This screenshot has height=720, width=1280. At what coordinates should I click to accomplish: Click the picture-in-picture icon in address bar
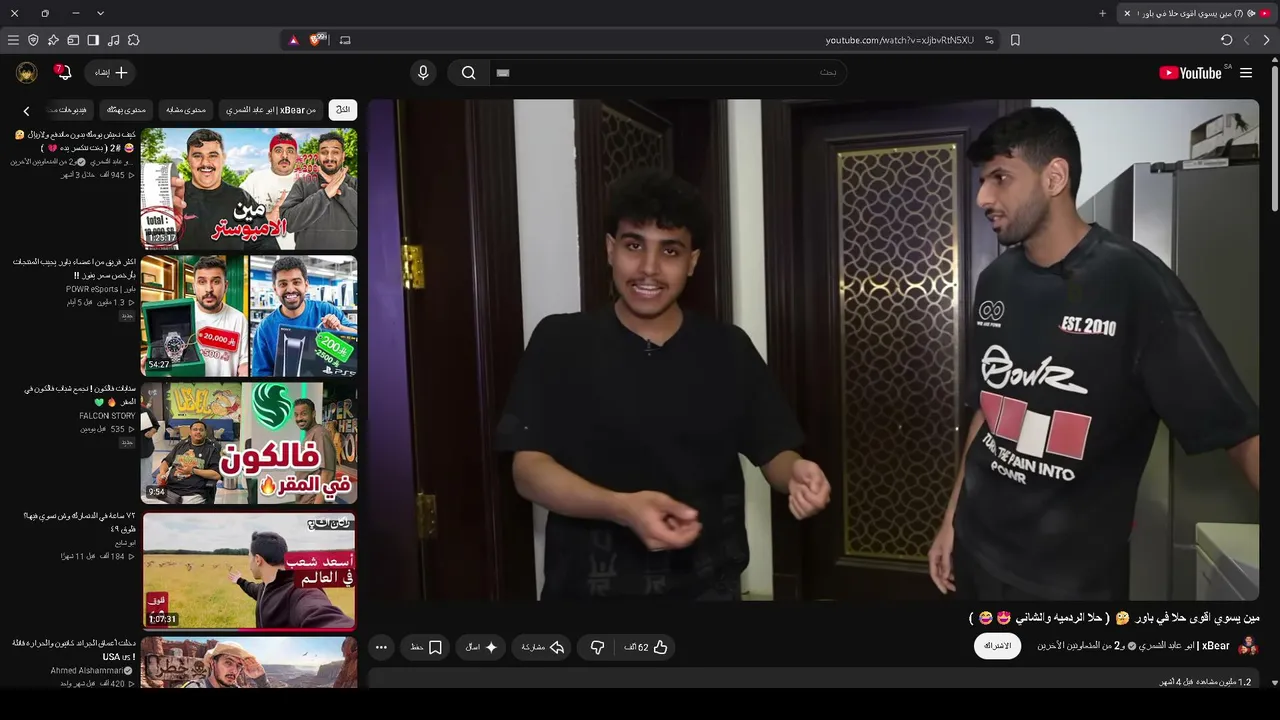(x=345, y=40)
